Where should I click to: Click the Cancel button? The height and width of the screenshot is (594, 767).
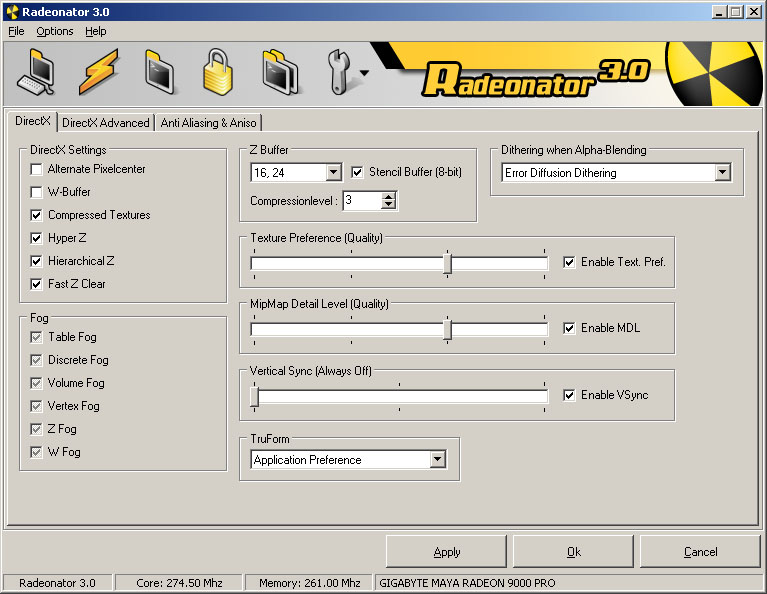[700, 552]
